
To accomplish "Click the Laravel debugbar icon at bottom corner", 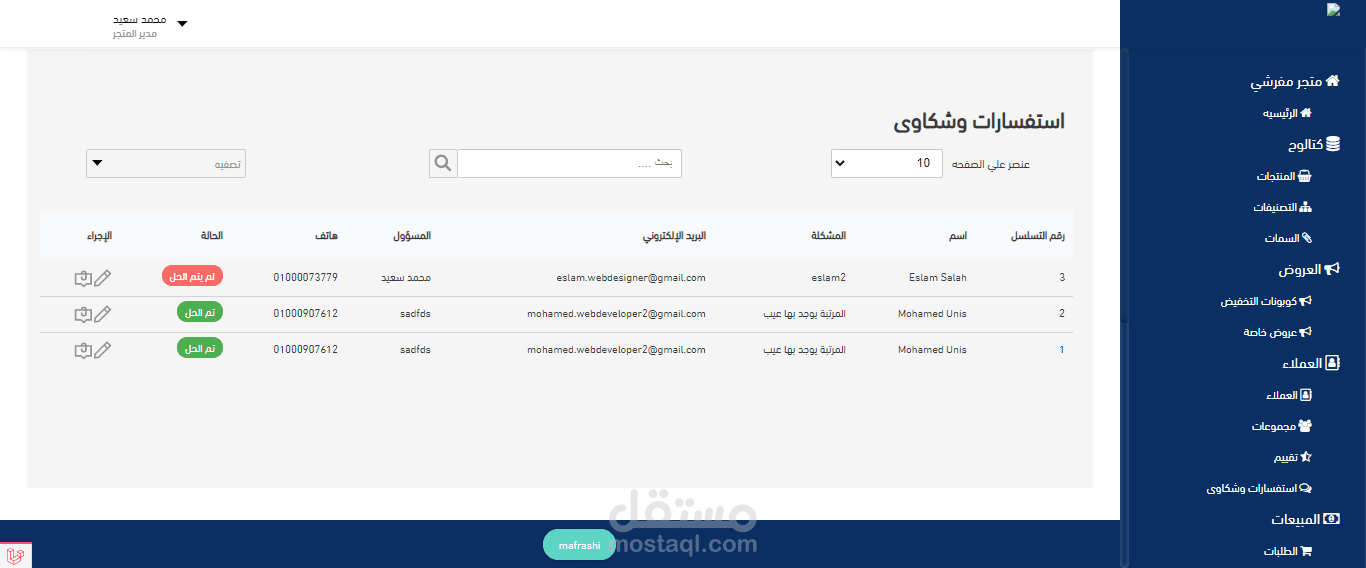I will click(15, 555).
